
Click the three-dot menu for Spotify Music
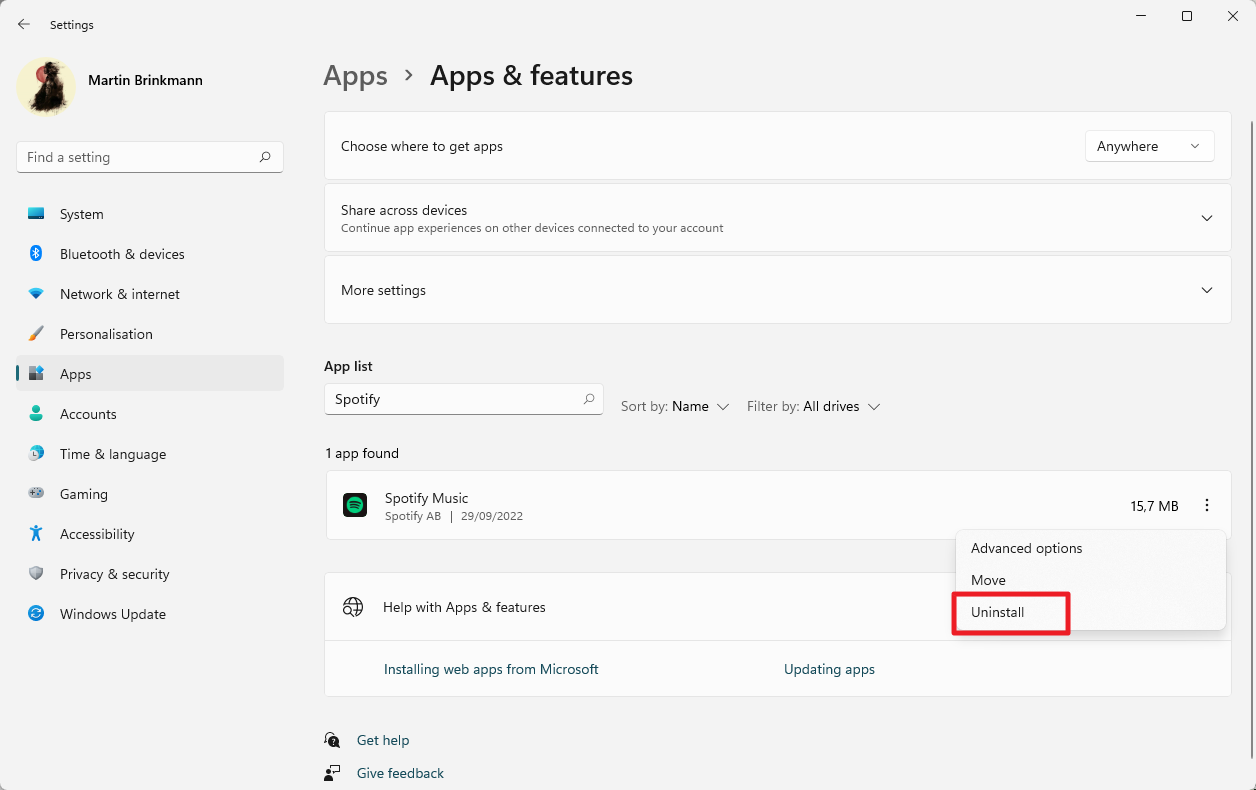coord(1207,506)
